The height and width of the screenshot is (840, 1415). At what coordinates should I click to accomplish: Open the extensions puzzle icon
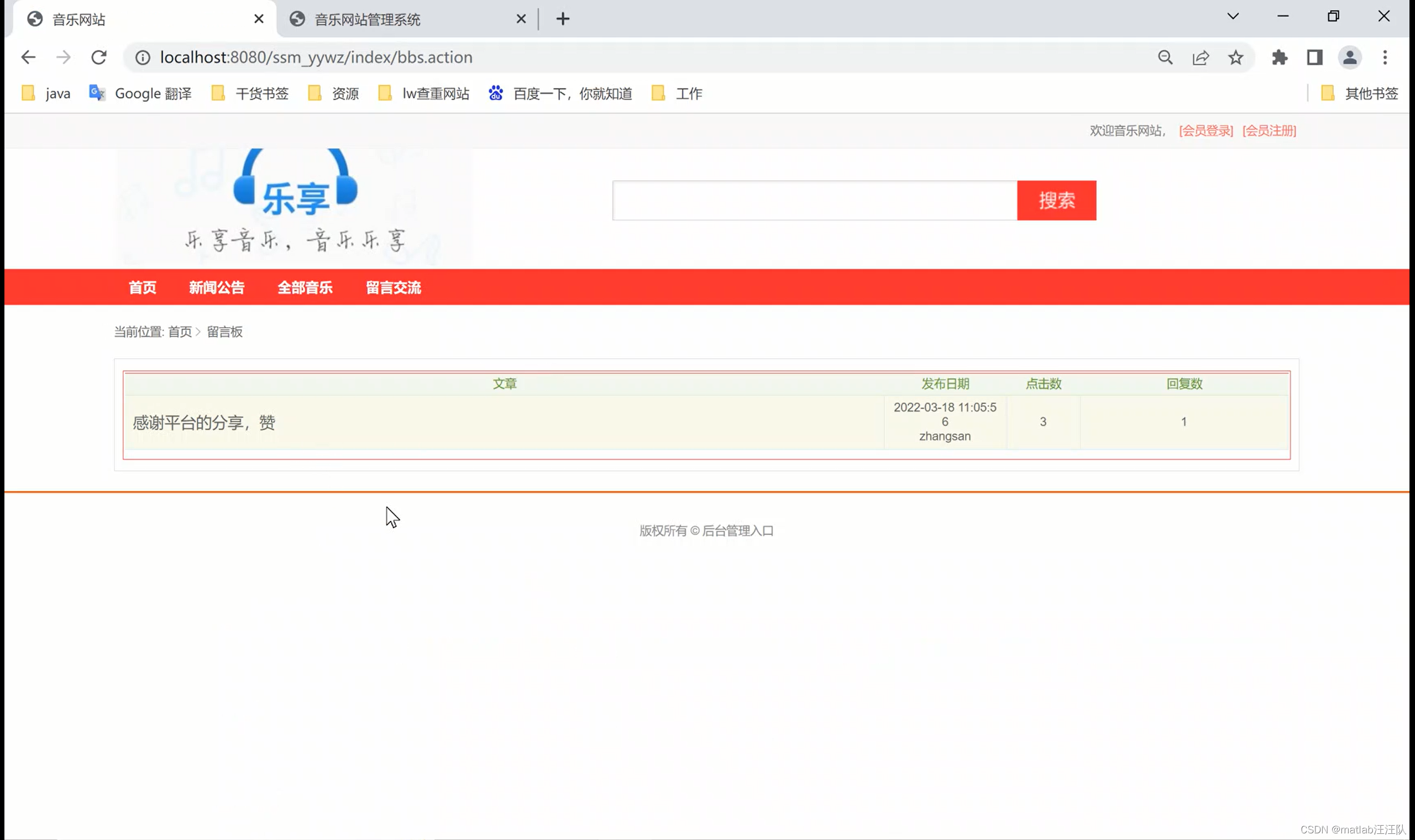pyautogui.click(x=1279, y=57)
